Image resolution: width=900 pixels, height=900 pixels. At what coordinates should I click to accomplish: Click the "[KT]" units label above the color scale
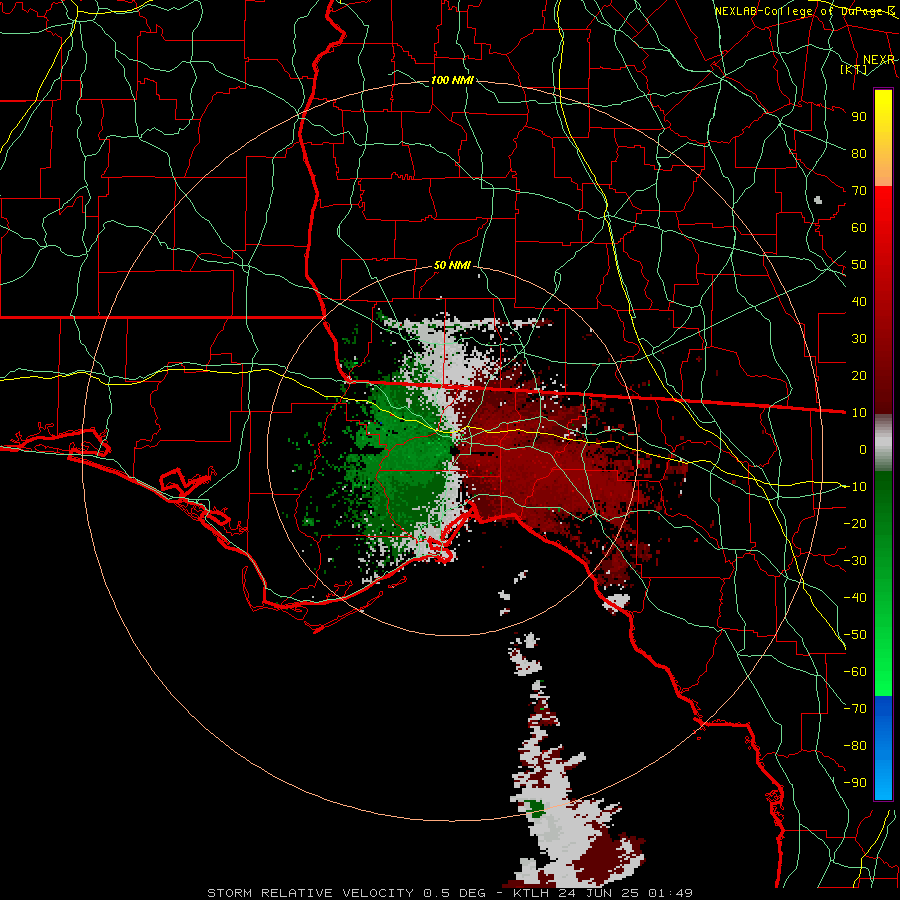[x=854, y=69]
